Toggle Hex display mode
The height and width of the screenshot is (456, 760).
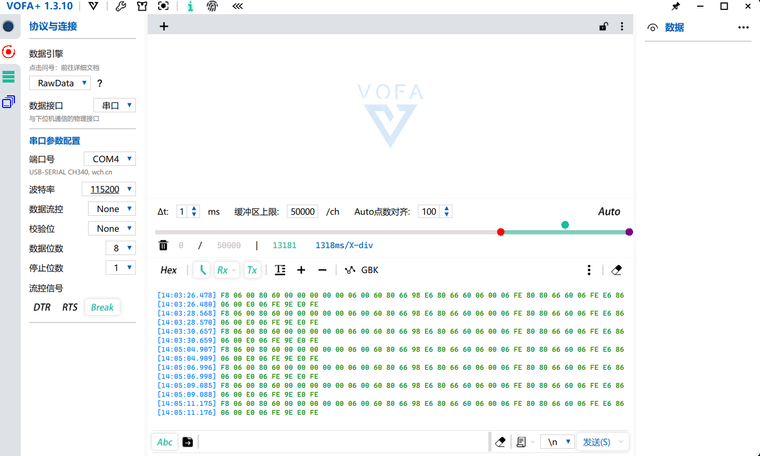pyautogui.click(x=169, y=270)
